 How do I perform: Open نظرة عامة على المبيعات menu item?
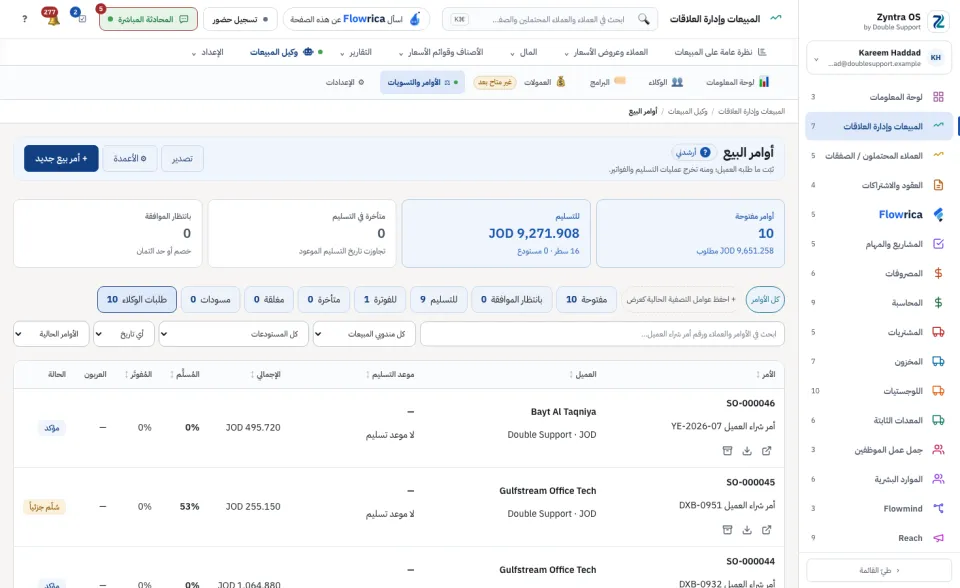[x=721, y=52]
